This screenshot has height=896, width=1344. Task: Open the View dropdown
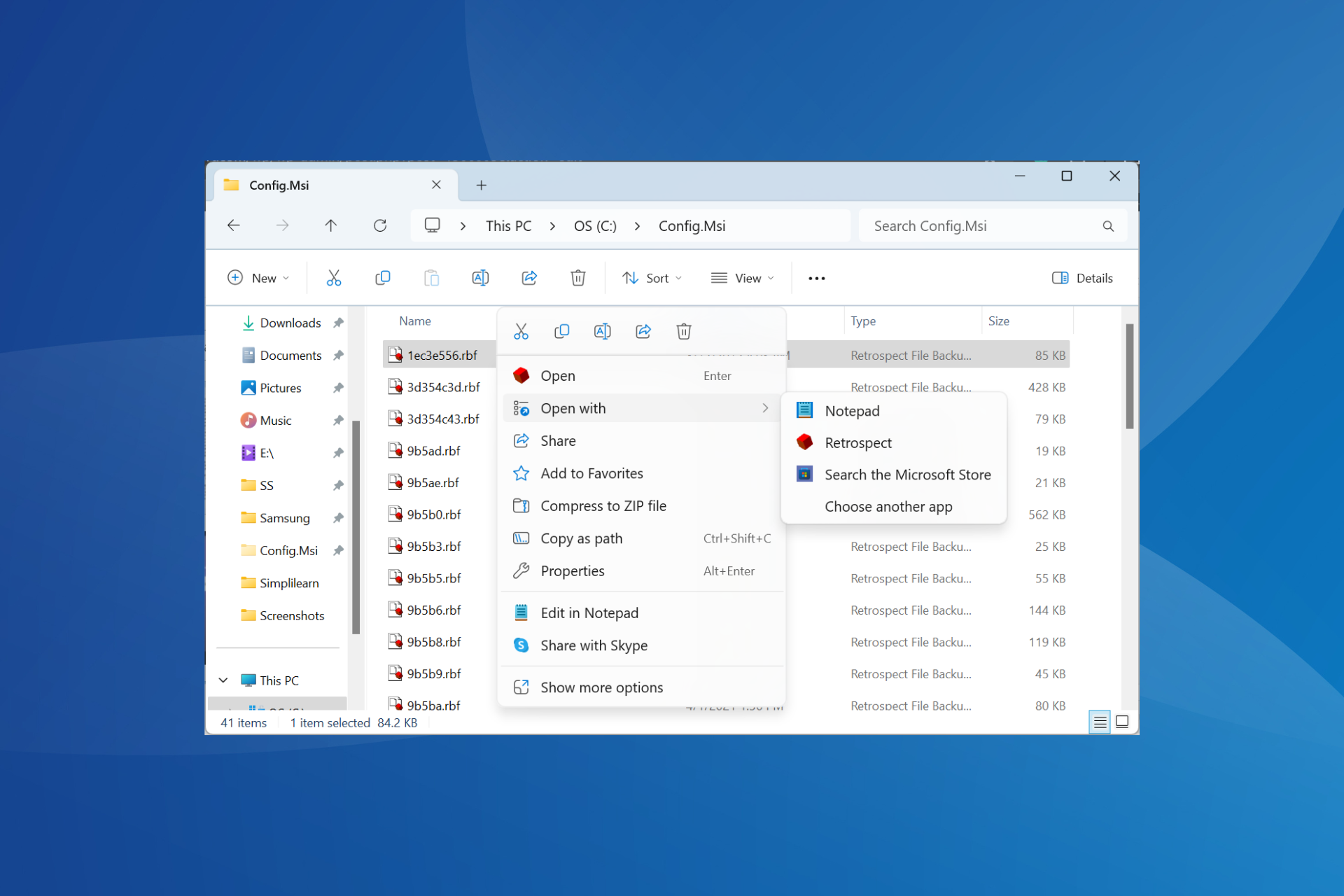(743, 278)
